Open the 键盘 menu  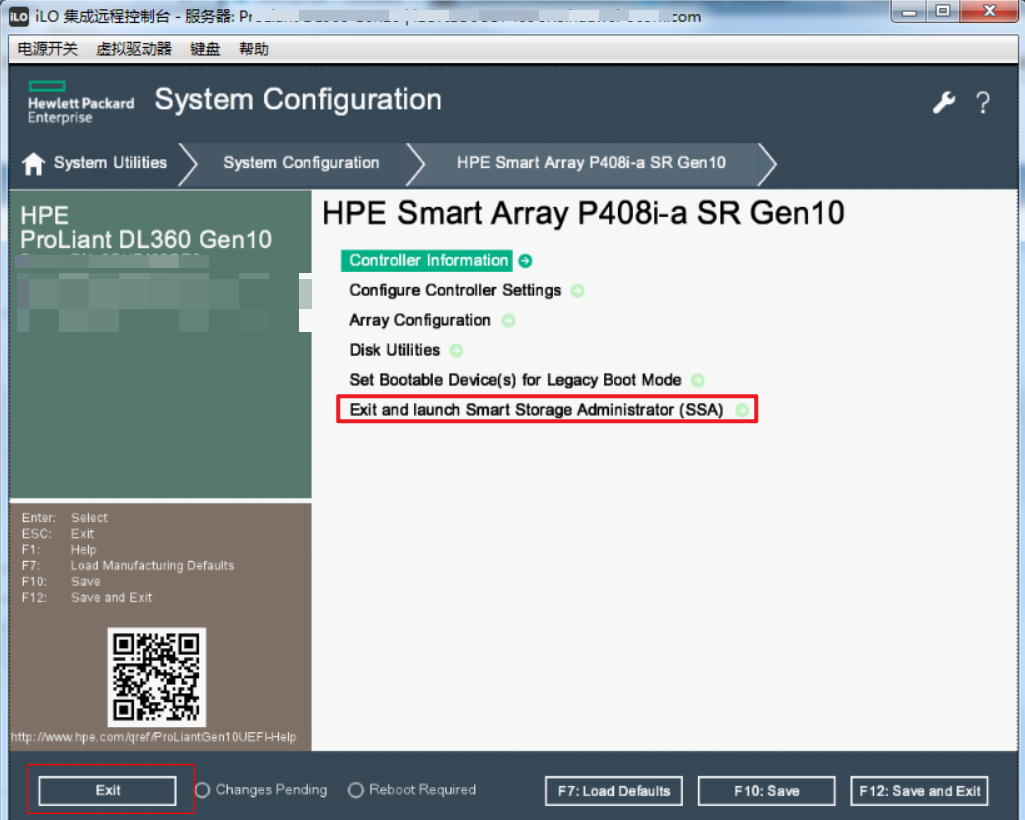pos(205,49)
